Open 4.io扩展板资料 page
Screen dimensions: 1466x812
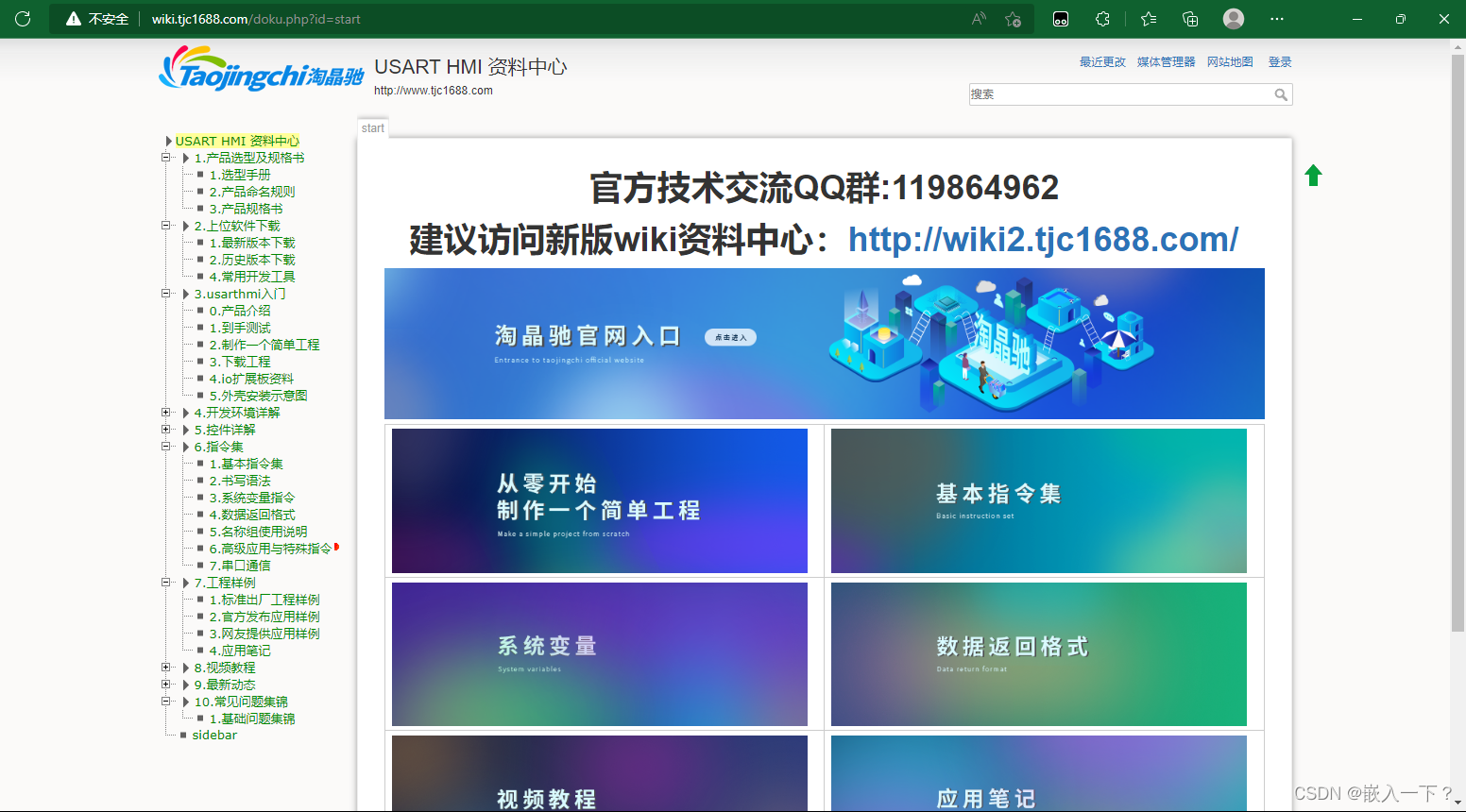251,379
